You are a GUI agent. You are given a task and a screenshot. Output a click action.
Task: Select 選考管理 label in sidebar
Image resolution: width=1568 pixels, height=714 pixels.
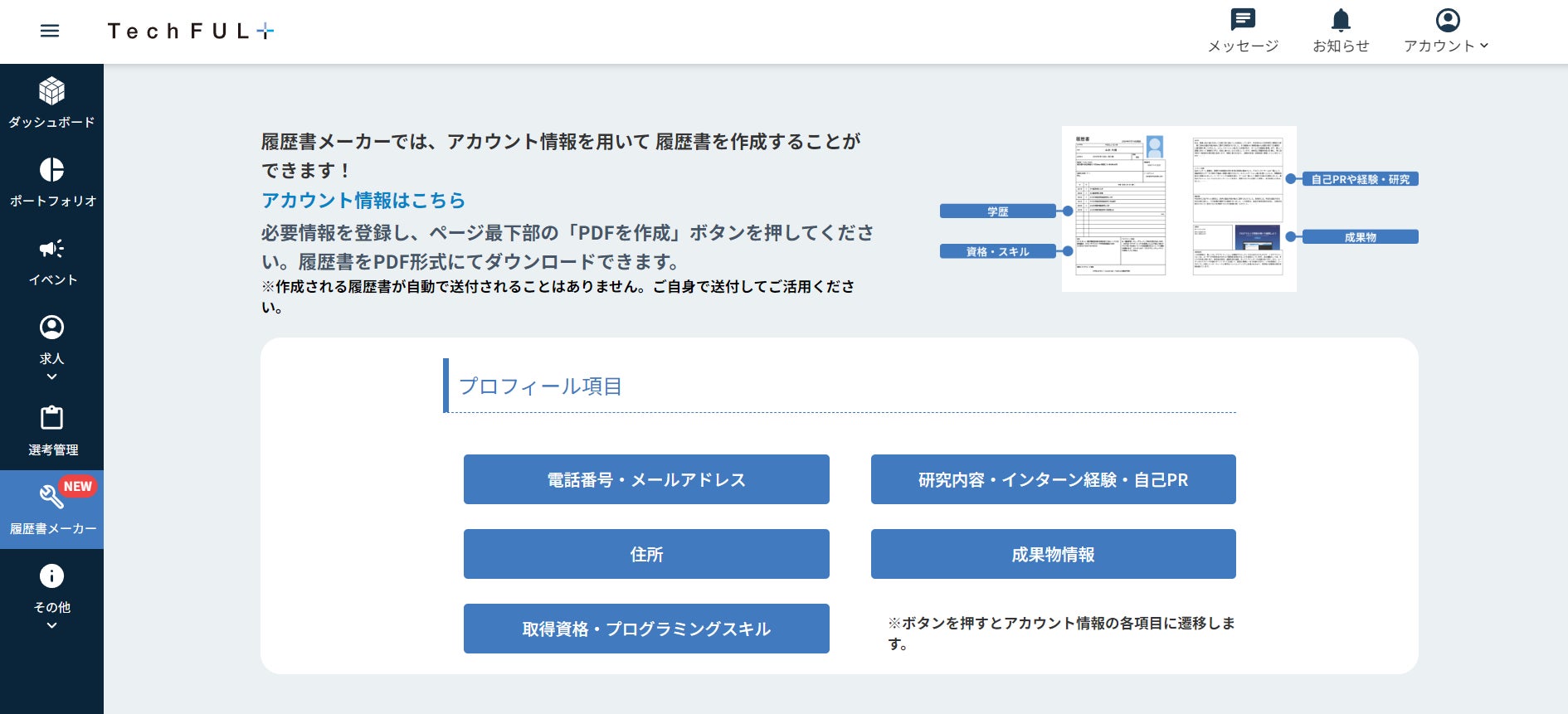pyautogui.click(x=52, y=449)
